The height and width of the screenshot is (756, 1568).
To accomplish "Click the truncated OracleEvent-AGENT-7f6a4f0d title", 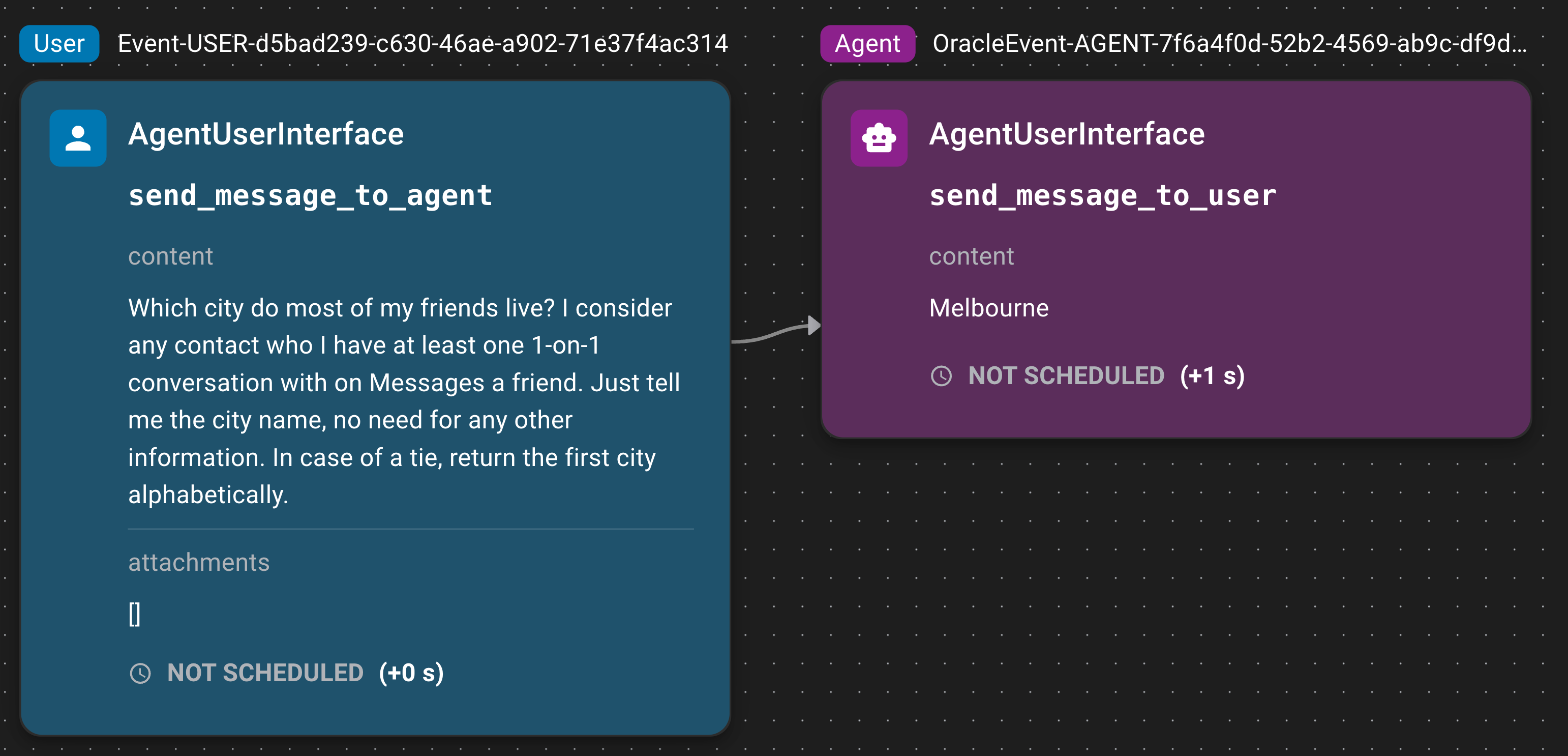I will [x=1229, y=43].
